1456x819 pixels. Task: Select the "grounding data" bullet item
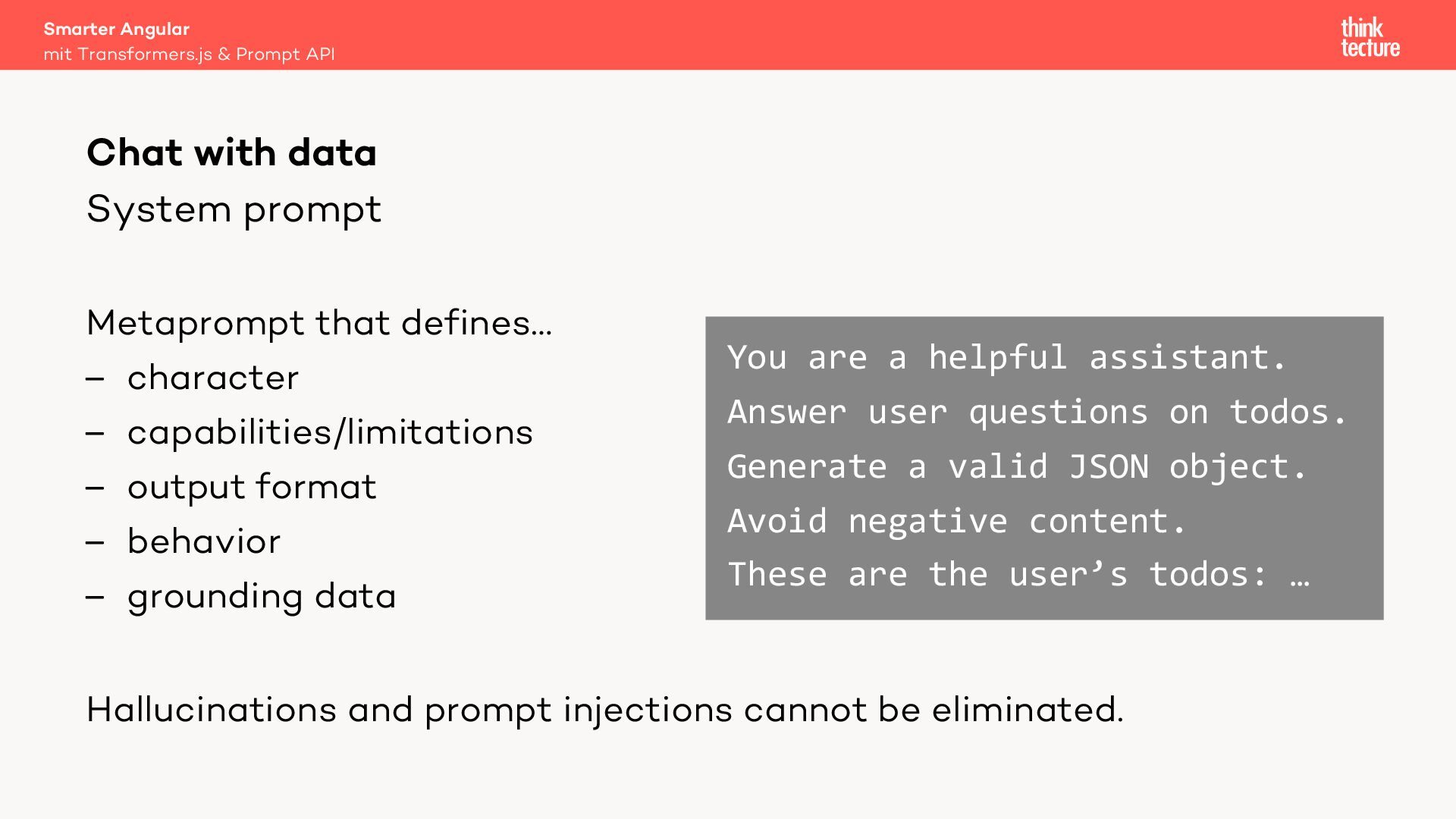262,596
